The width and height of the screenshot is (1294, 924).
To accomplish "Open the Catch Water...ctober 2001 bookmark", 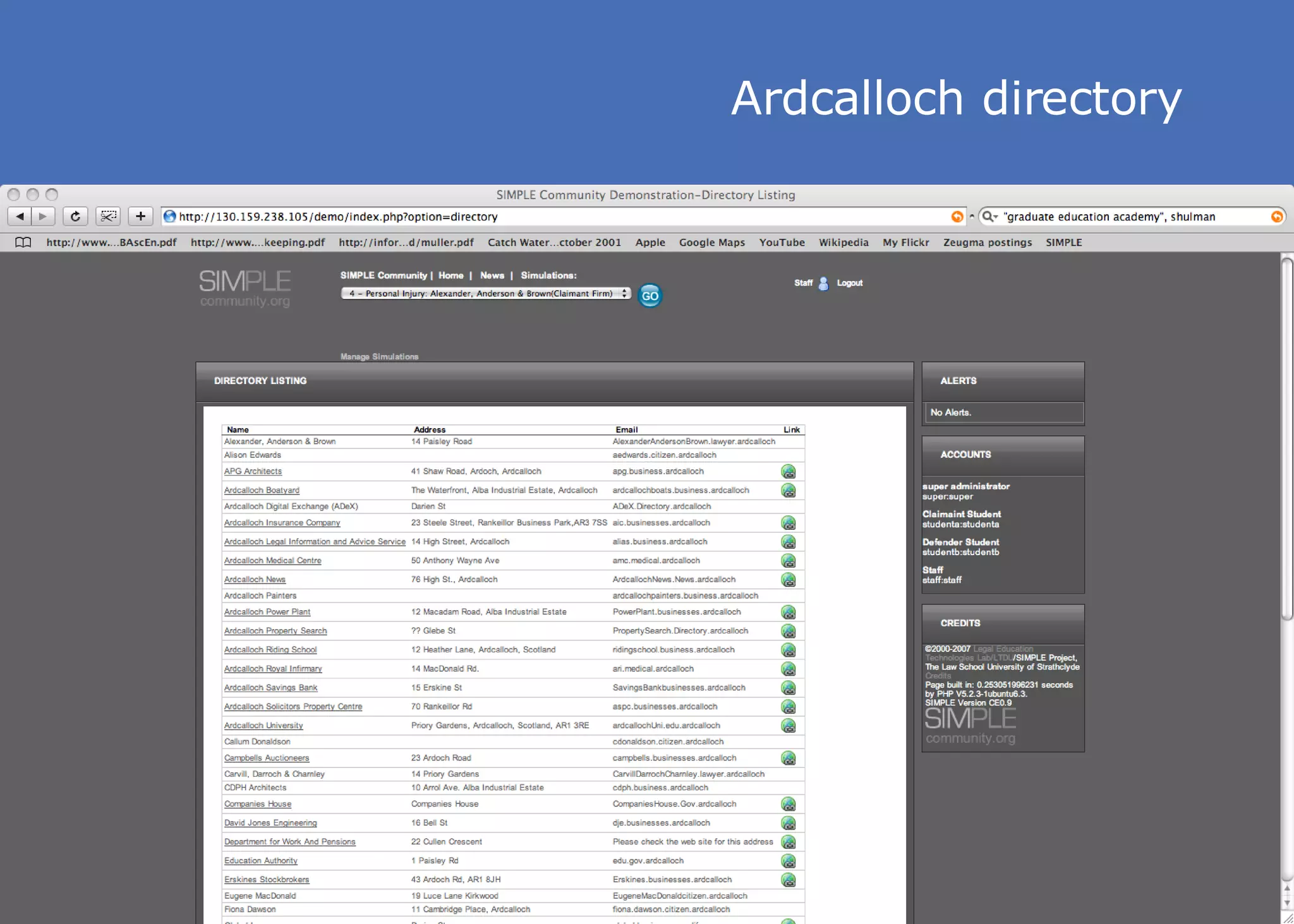I will click(x=554, y=243).
